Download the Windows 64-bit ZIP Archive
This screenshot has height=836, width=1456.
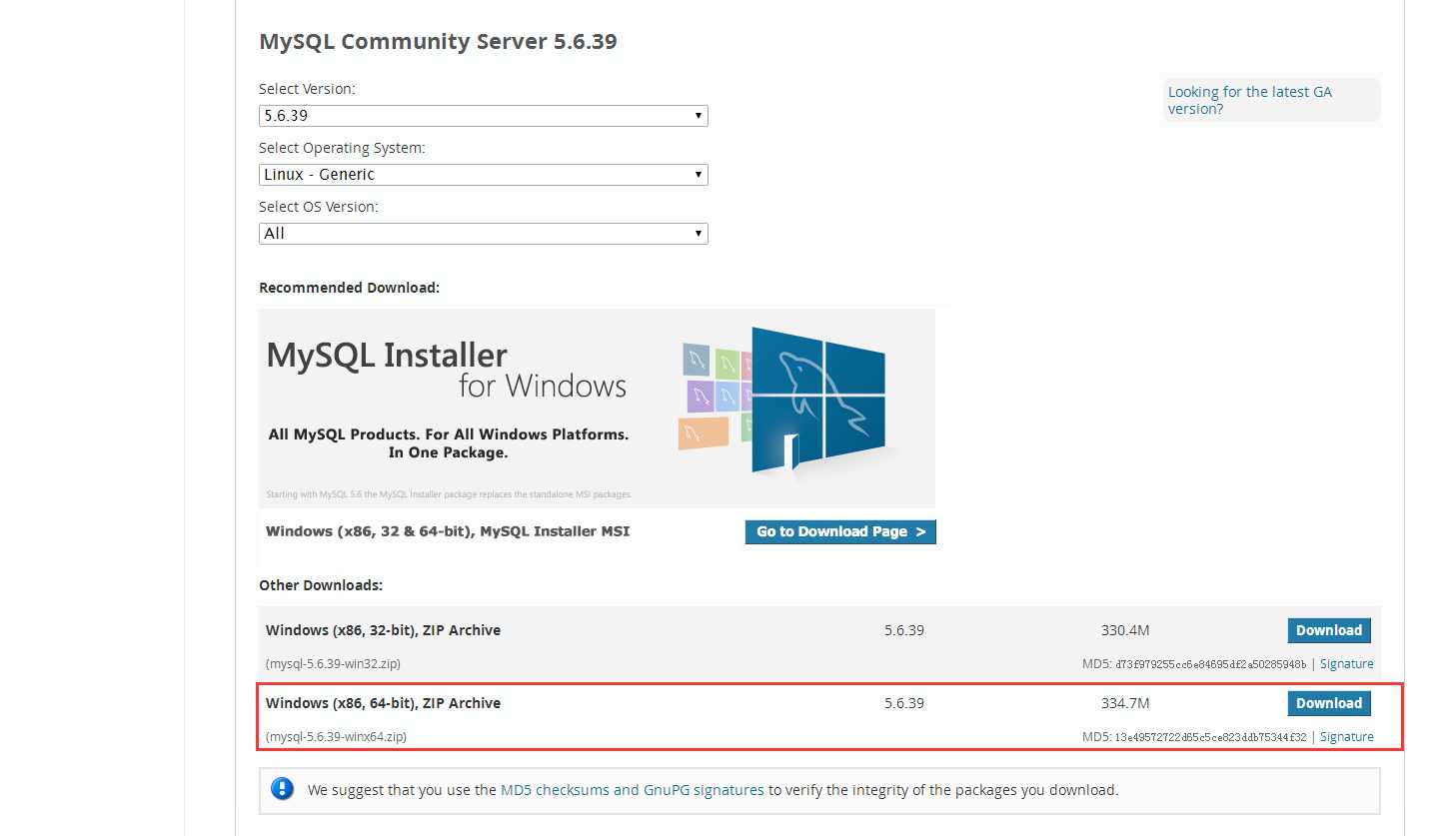coord(1329,703)
